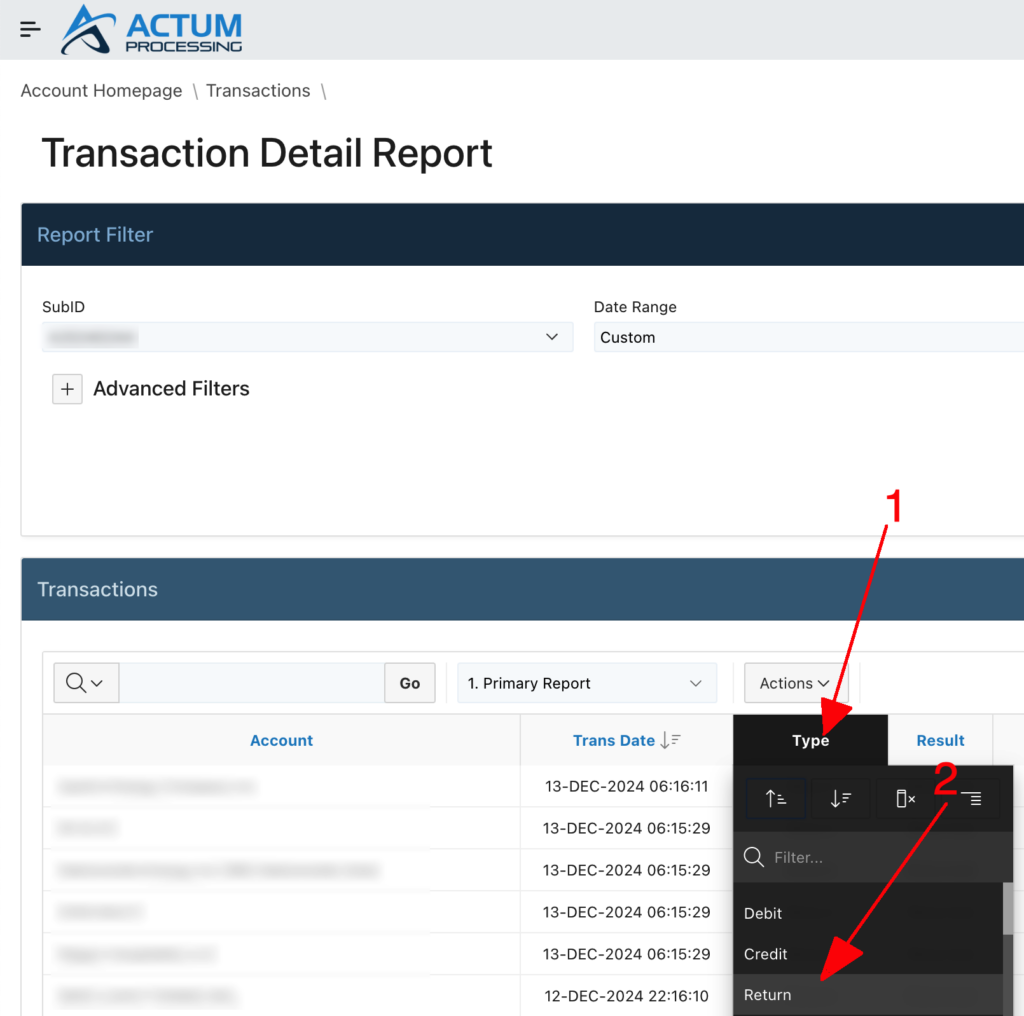Open the SubID dropdown
Image resolution: width=1024 pixels, height=1016 pixels.
[307, 337]
